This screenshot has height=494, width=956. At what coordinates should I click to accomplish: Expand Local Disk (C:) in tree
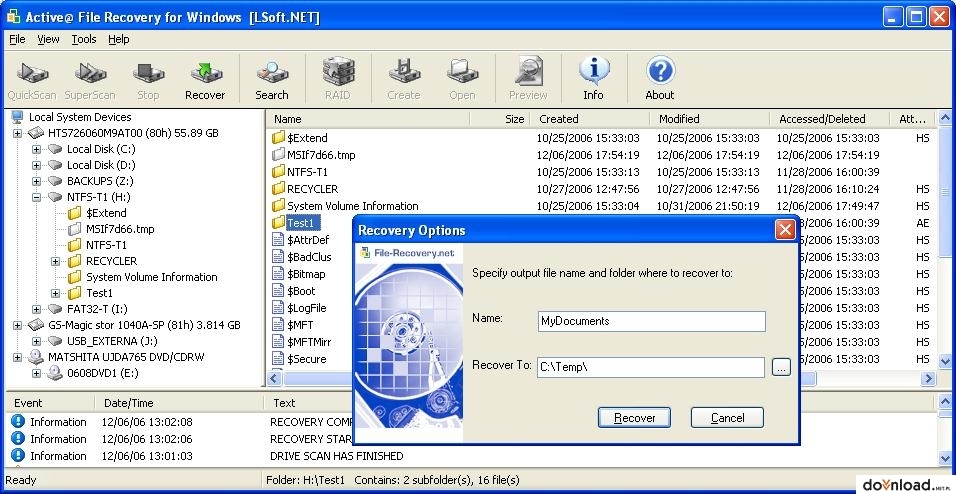coord(37,149)
